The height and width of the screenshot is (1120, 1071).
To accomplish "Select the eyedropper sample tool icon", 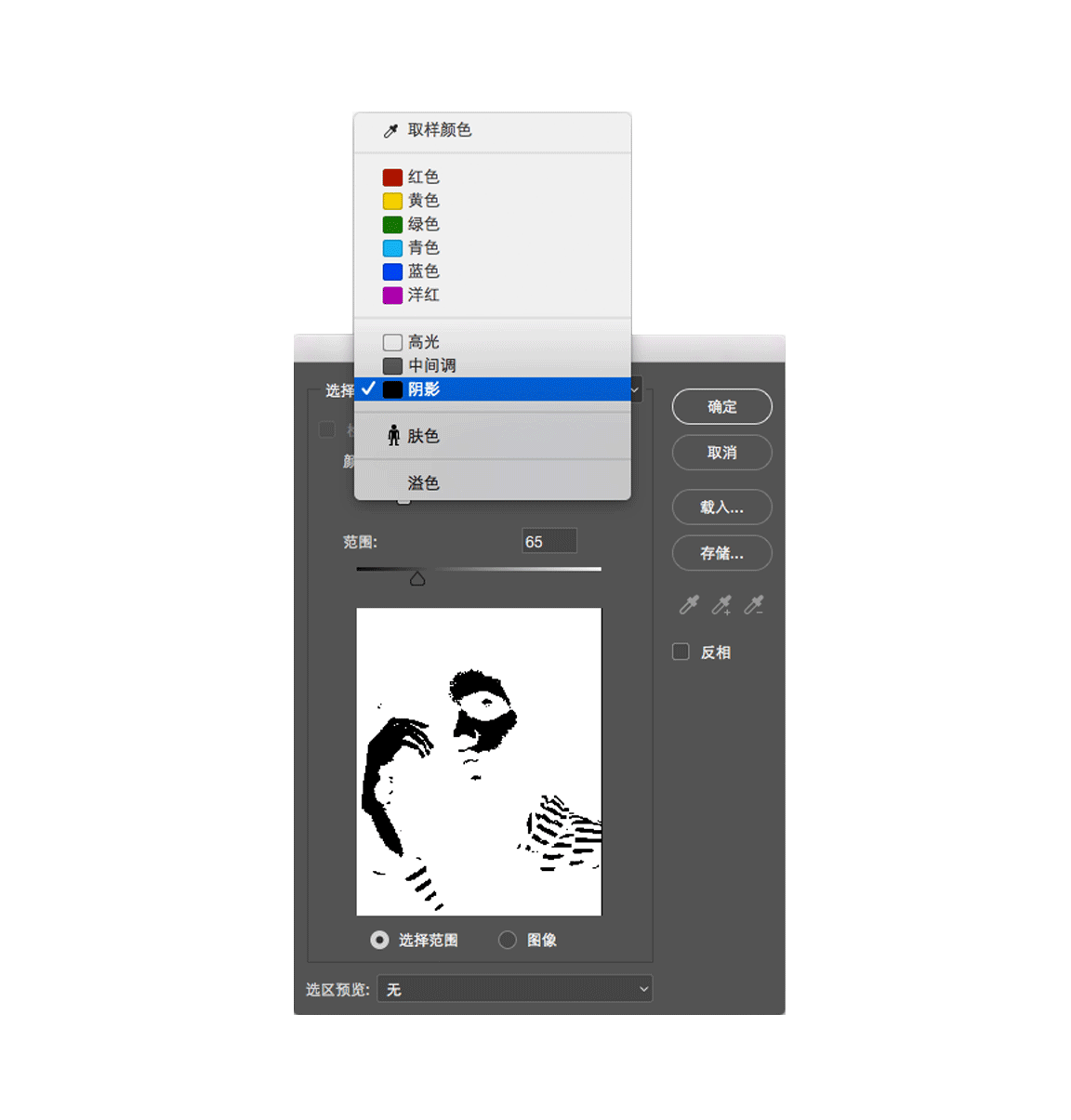I will tap(689, 605).
